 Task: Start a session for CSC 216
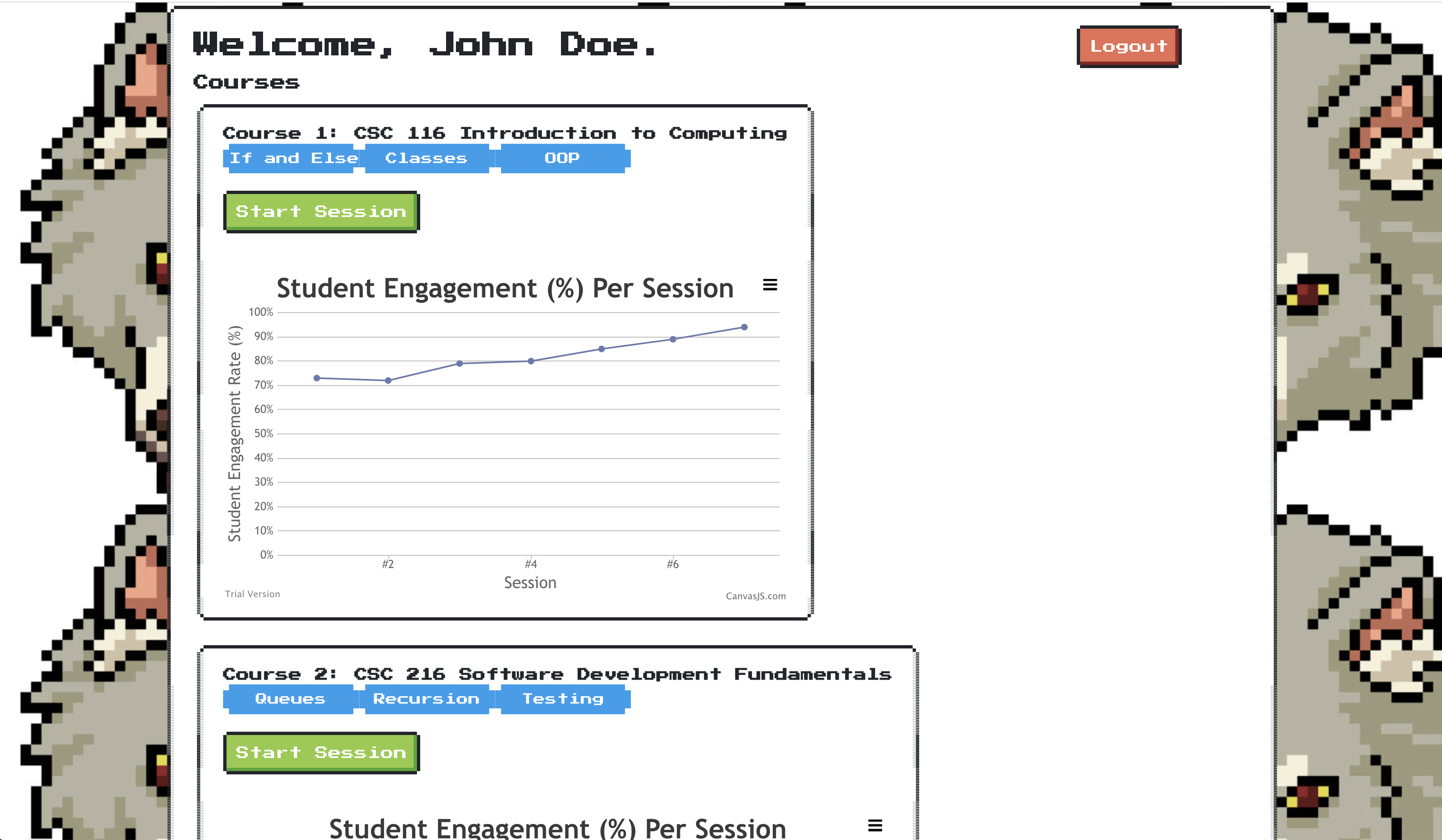tap(321, 753)
